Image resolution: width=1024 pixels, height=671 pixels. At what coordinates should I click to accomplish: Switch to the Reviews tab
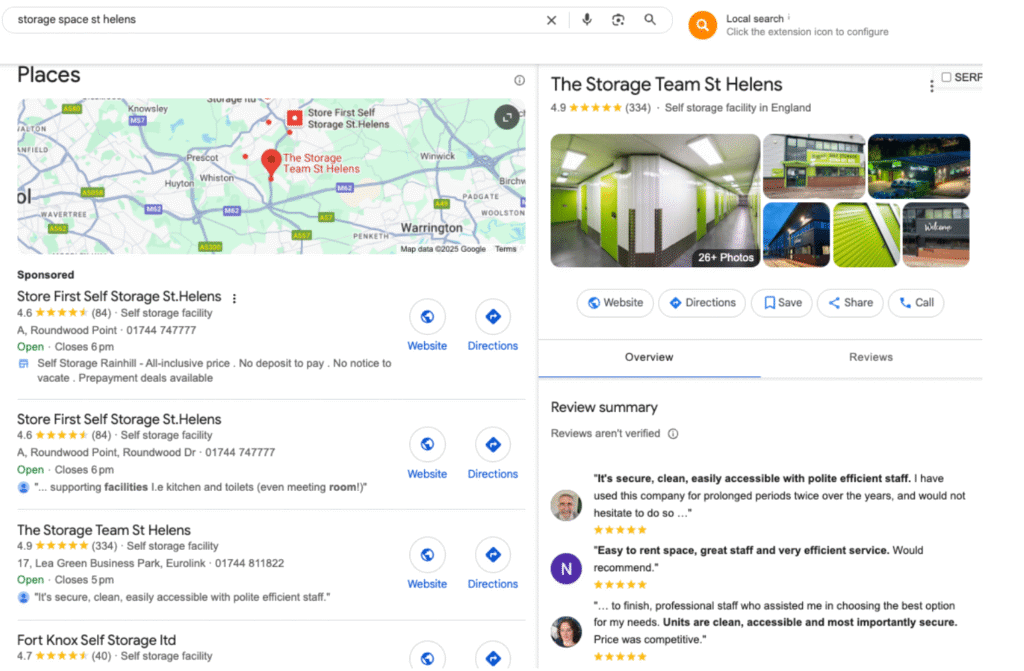(871, 357)
